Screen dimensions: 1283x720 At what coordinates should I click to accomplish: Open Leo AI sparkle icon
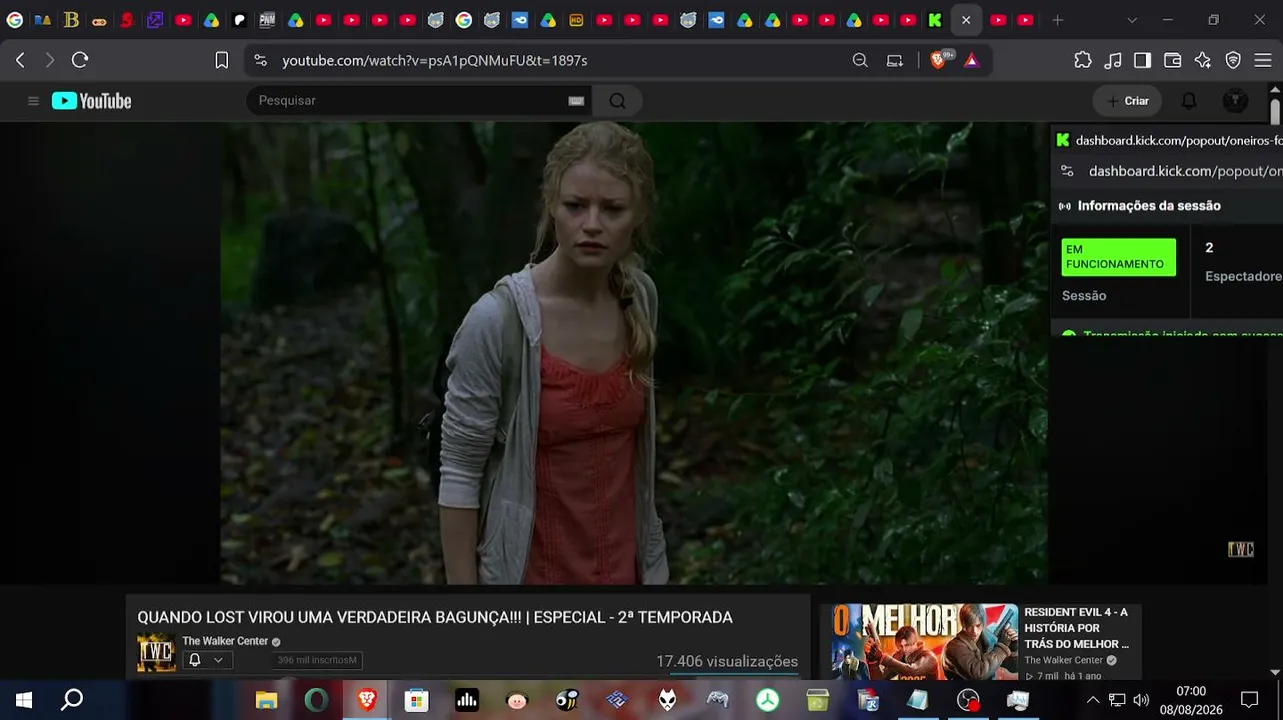click(1203, 60)
